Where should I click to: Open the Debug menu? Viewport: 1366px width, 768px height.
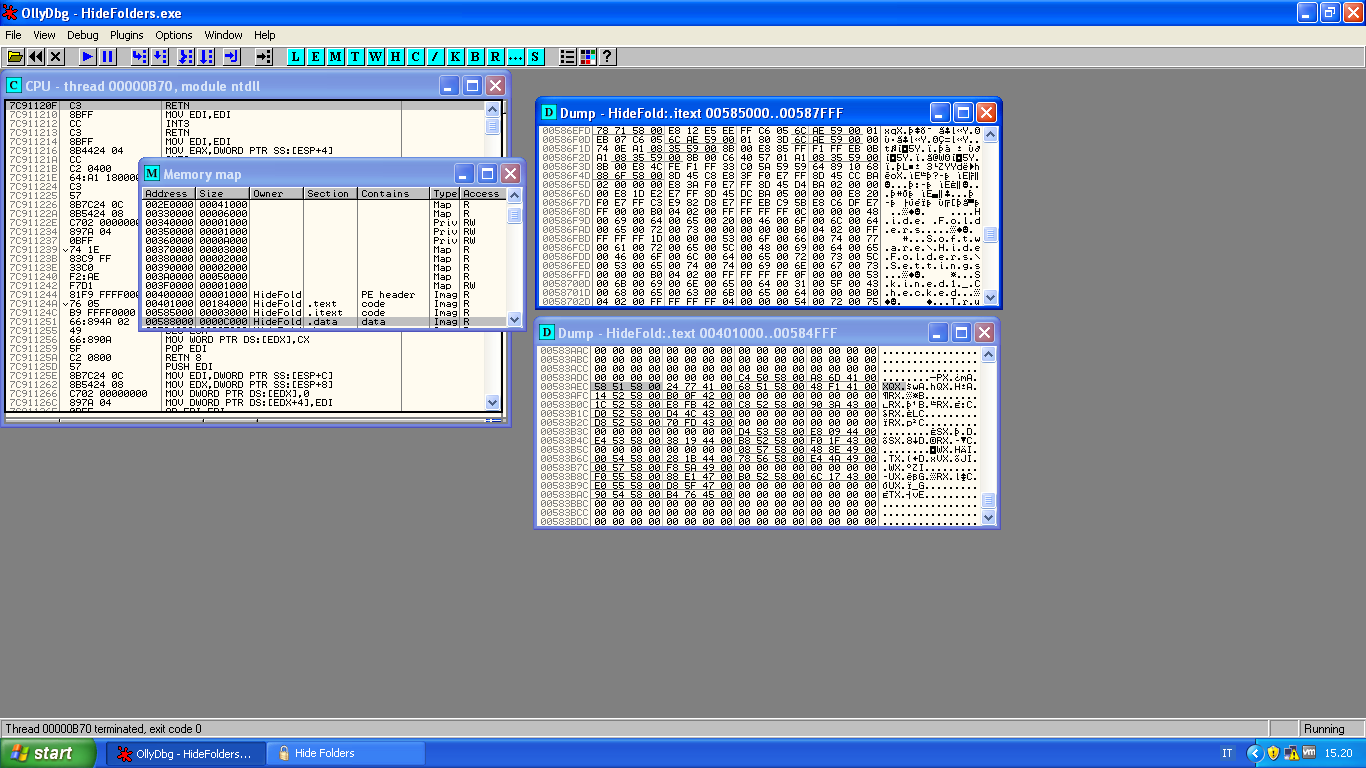coord(83,35)
